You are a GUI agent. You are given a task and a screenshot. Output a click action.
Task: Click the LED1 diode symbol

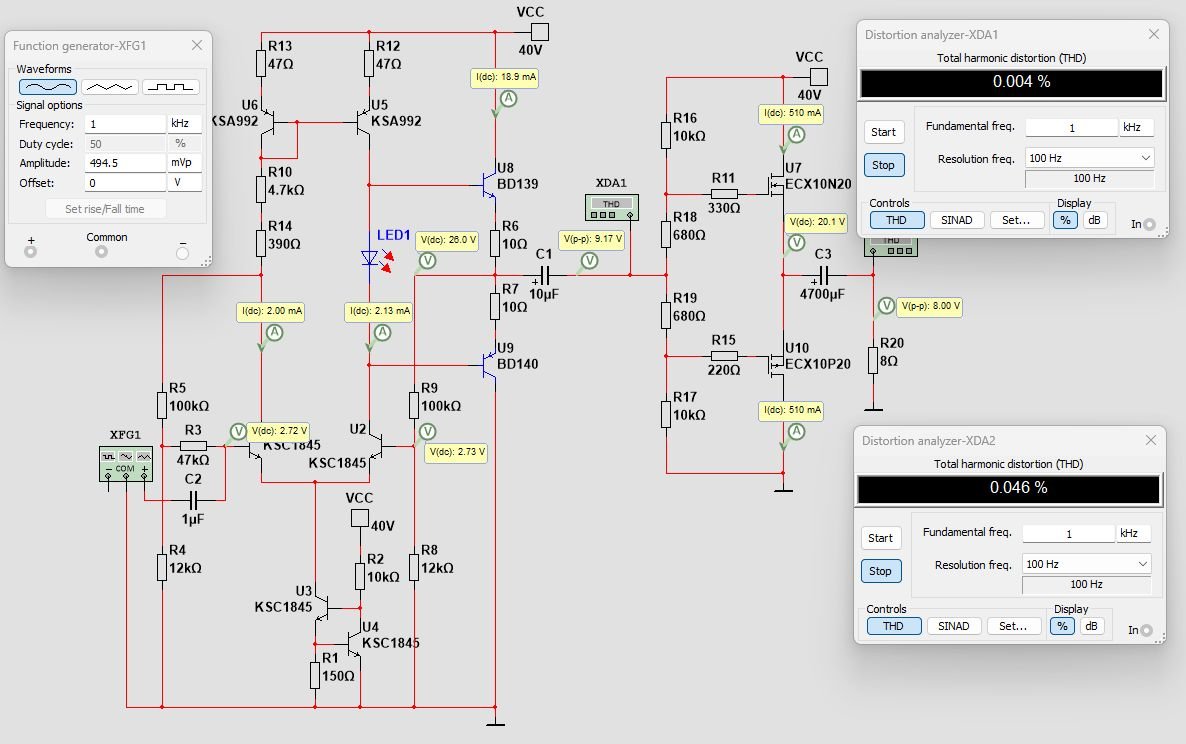click(x=370, y=259)
